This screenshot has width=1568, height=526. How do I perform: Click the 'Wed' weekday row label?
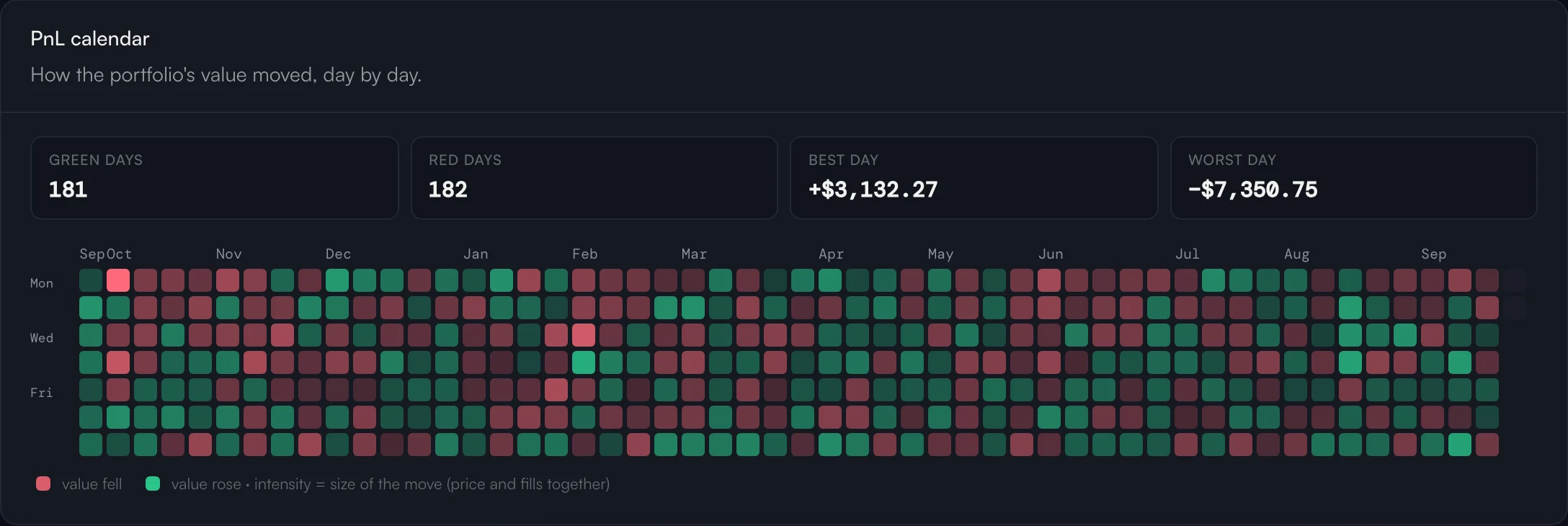(42, 338)
